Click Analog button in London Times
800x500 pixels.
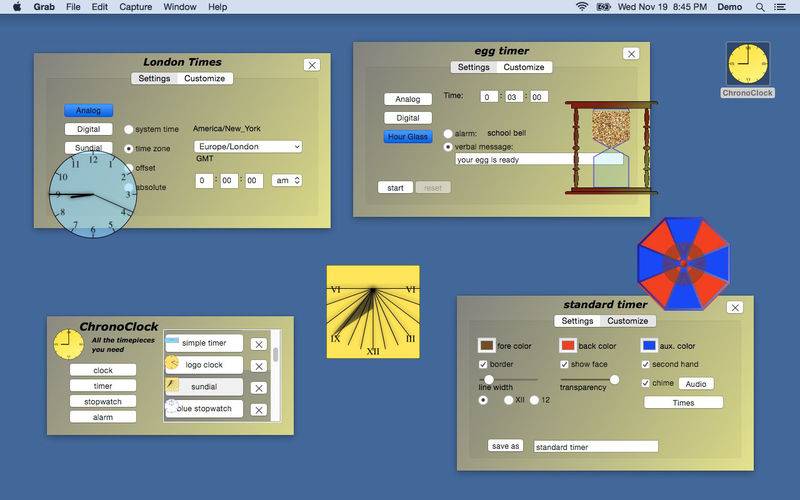[89, 111]
